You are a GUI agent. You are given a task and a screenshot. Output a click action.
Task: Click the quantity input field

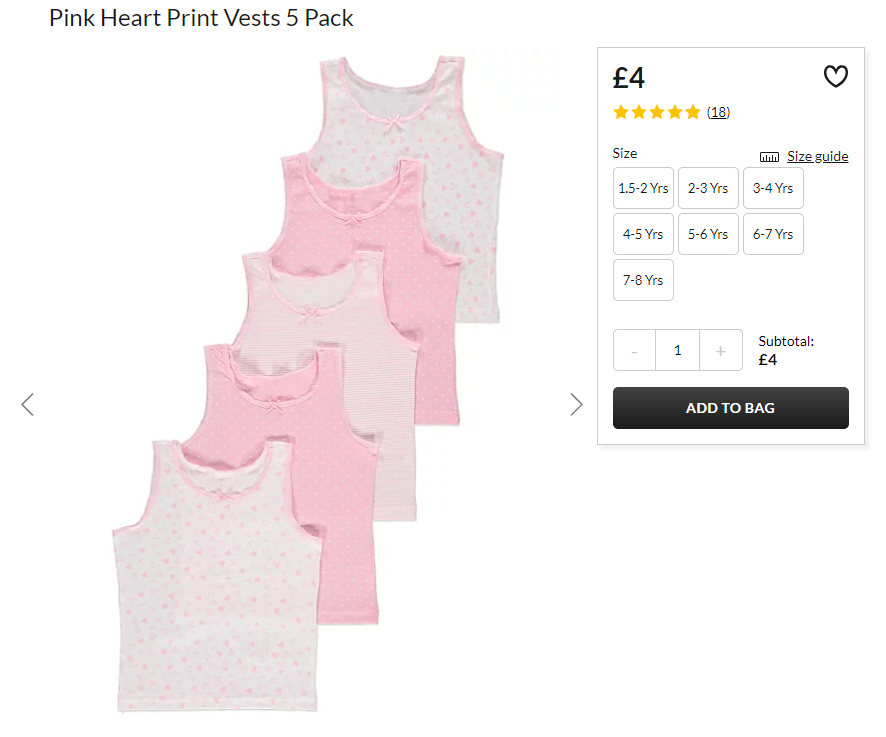677,350
